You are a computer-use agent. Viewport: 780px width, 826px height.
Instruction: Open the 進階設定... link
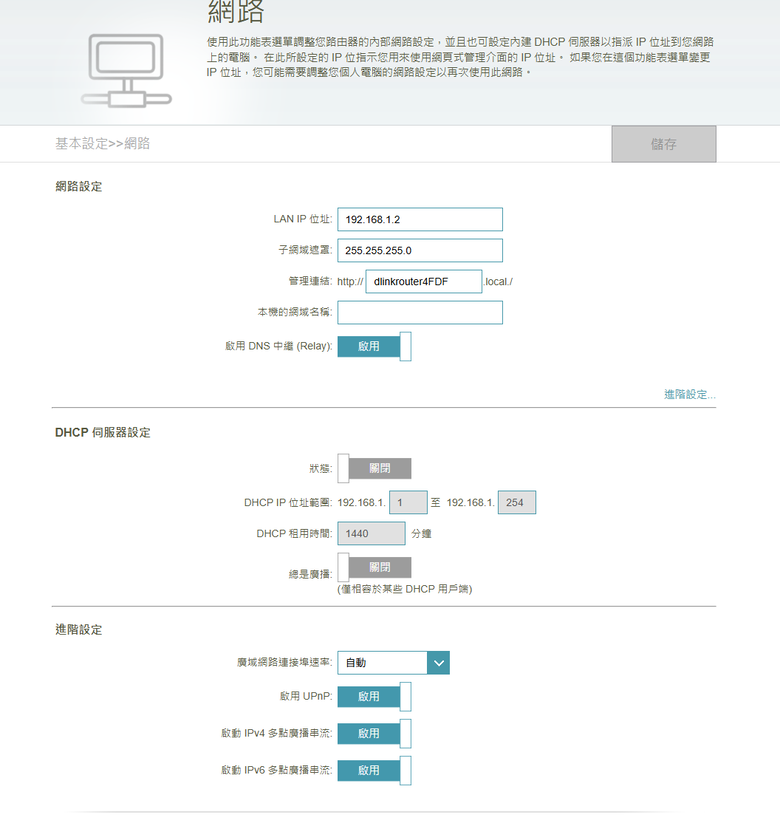click(689, 394)
